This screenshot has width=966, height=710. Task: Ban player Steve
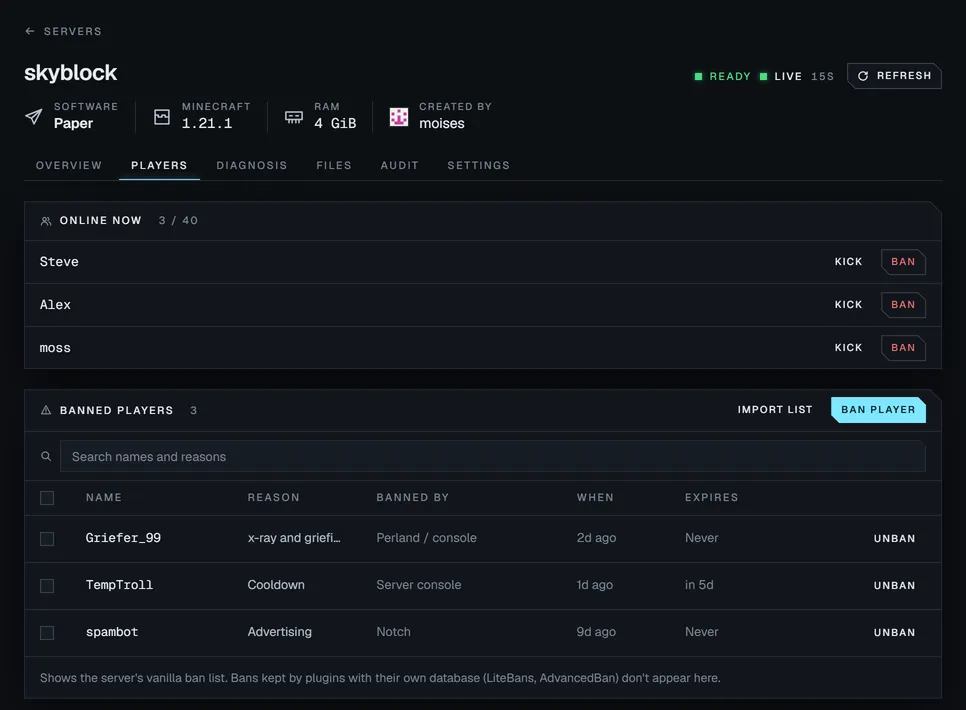pos(903,262)
